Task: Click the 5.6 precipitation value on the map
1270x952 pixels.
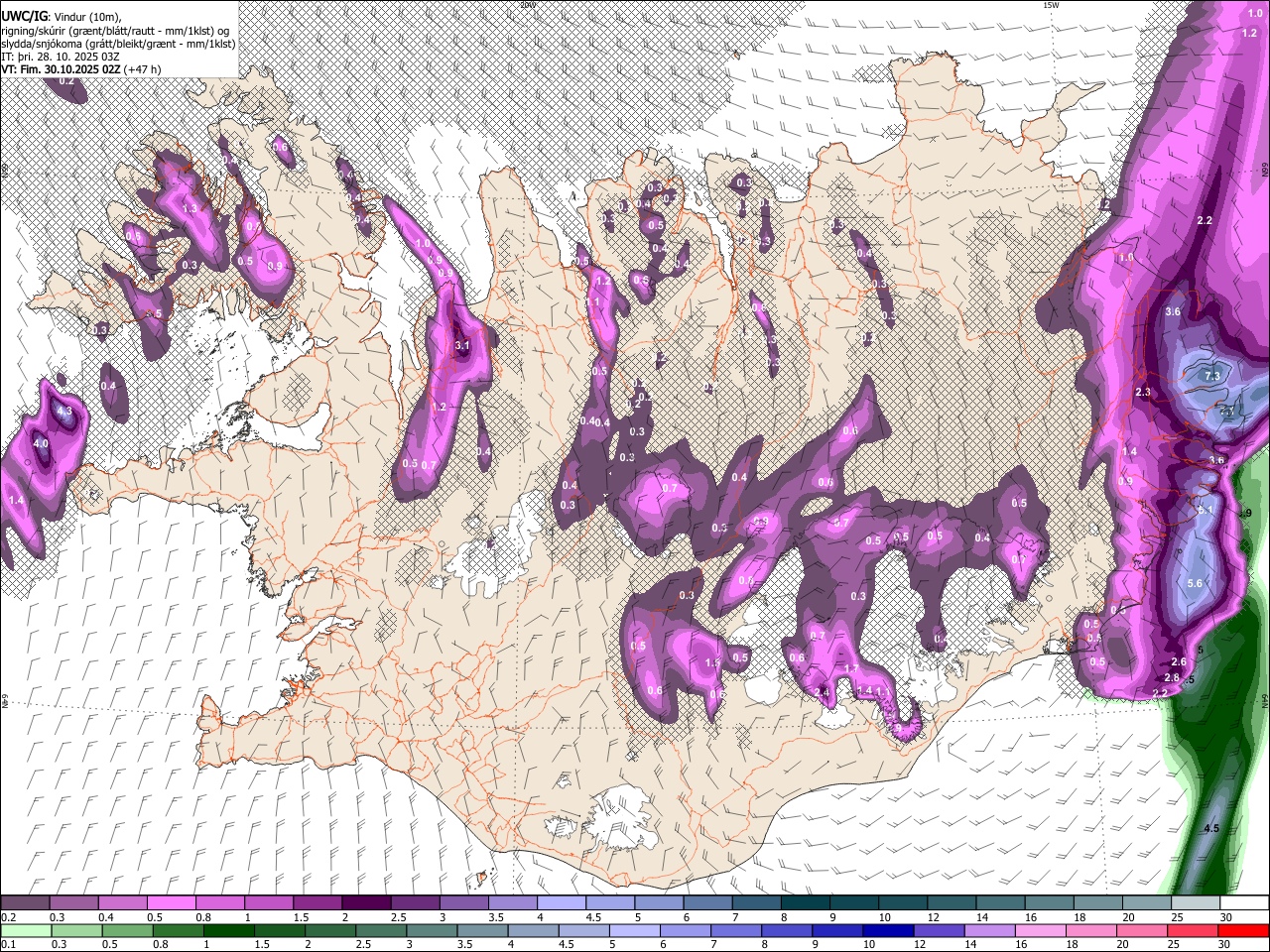Action: [1195, 583]
